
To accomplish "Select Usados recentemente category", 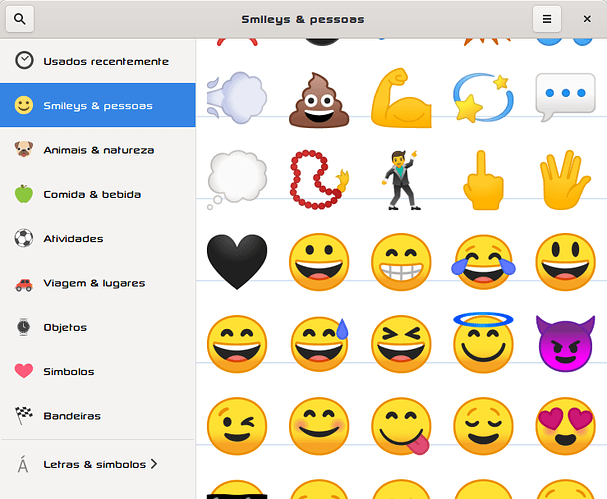I will (98, 61).
